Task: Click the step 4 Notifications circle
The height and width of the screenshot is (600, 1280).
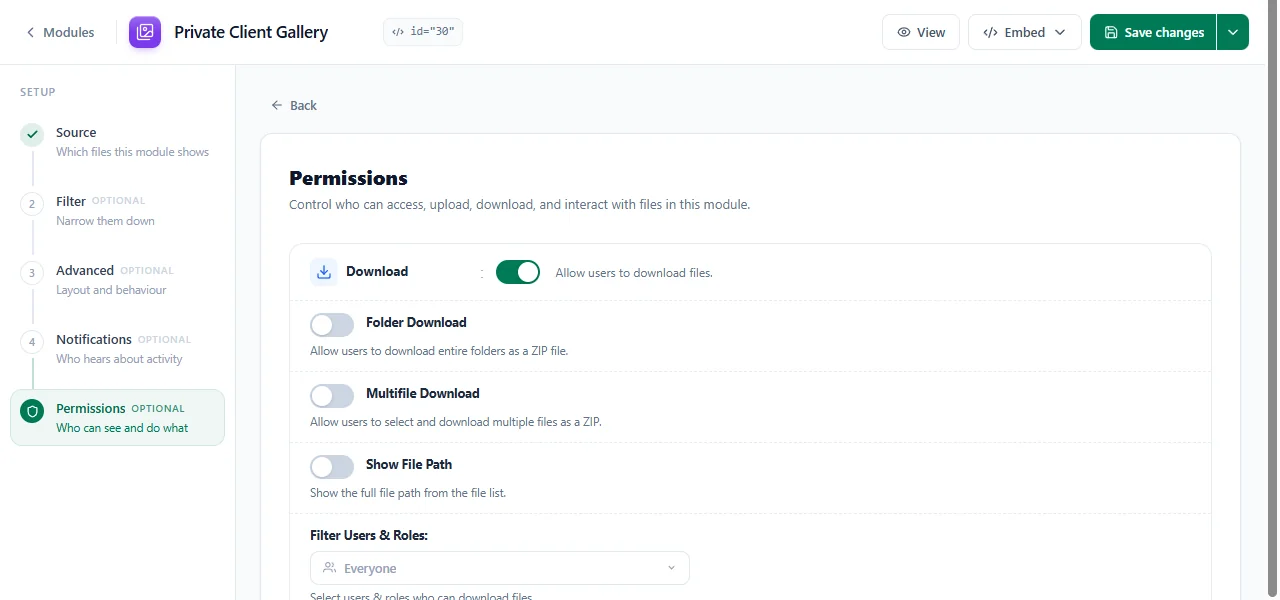Action: 32,341
